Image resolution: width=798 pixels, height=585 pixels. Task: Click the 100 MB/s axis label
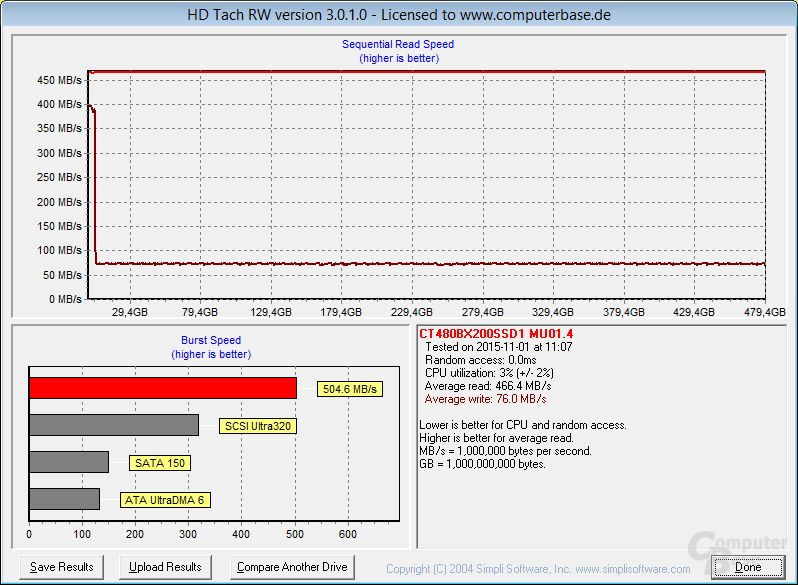click(x=59, y=250)
